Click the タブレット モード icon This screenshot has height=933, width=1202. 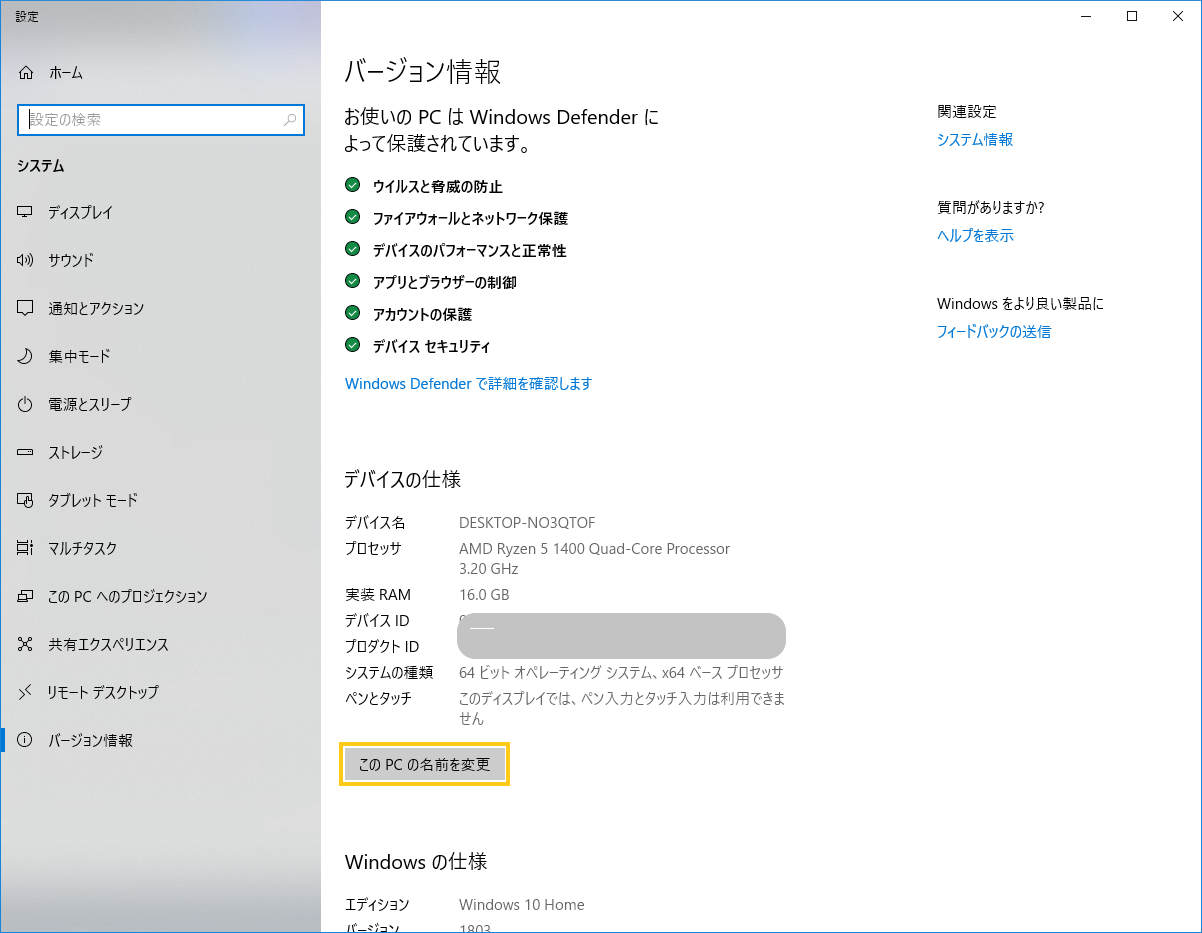(26, 500)
